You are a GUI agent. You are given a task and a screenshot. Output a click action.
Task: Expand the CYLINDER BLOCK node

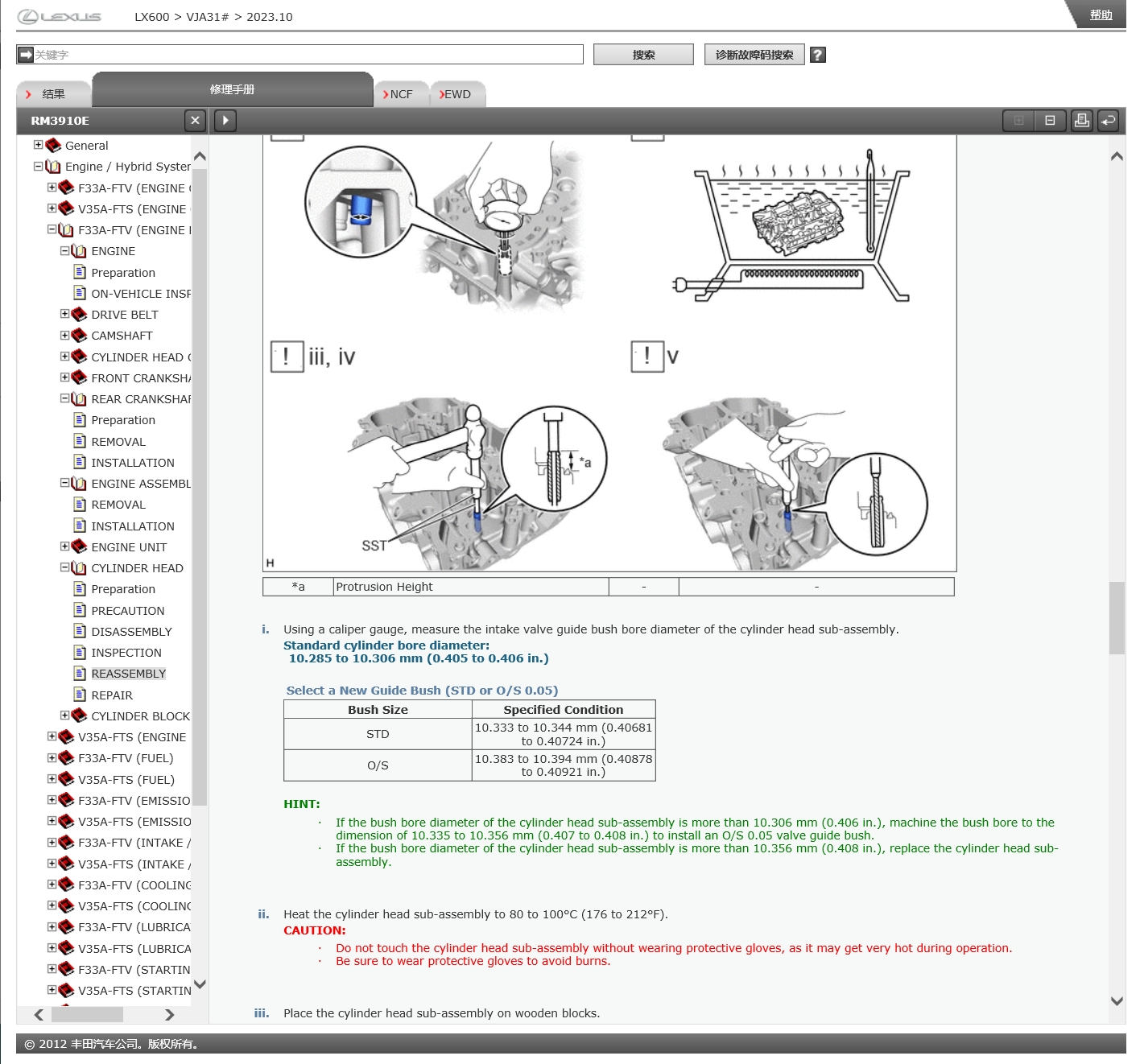[x=64, y=716]
